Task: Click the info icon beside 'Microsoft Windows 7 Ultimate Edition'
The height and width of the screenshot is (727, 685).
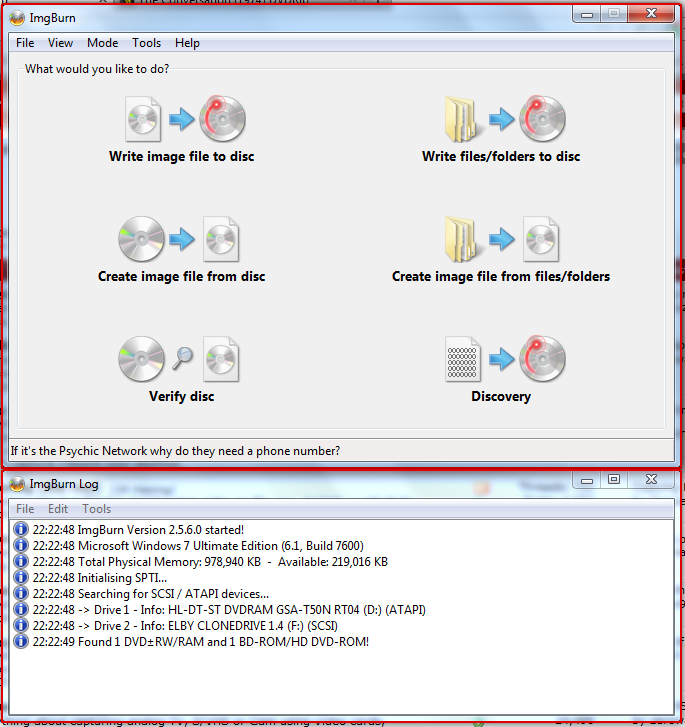Action: point(20,545)
